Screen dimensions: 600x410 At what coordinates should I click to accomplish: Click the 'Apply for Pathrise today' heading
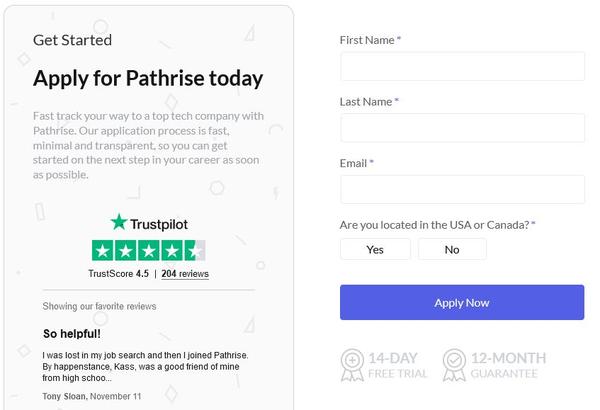click(148, 79)
